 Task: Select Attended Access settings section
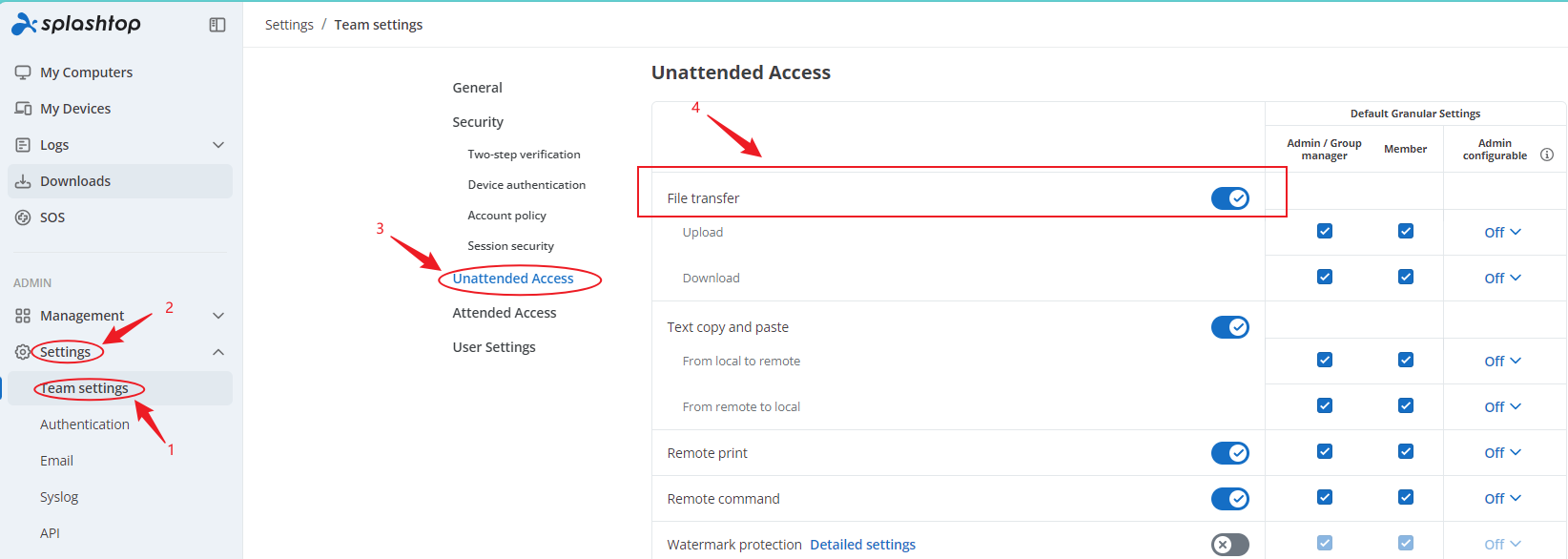pos(505,313)
